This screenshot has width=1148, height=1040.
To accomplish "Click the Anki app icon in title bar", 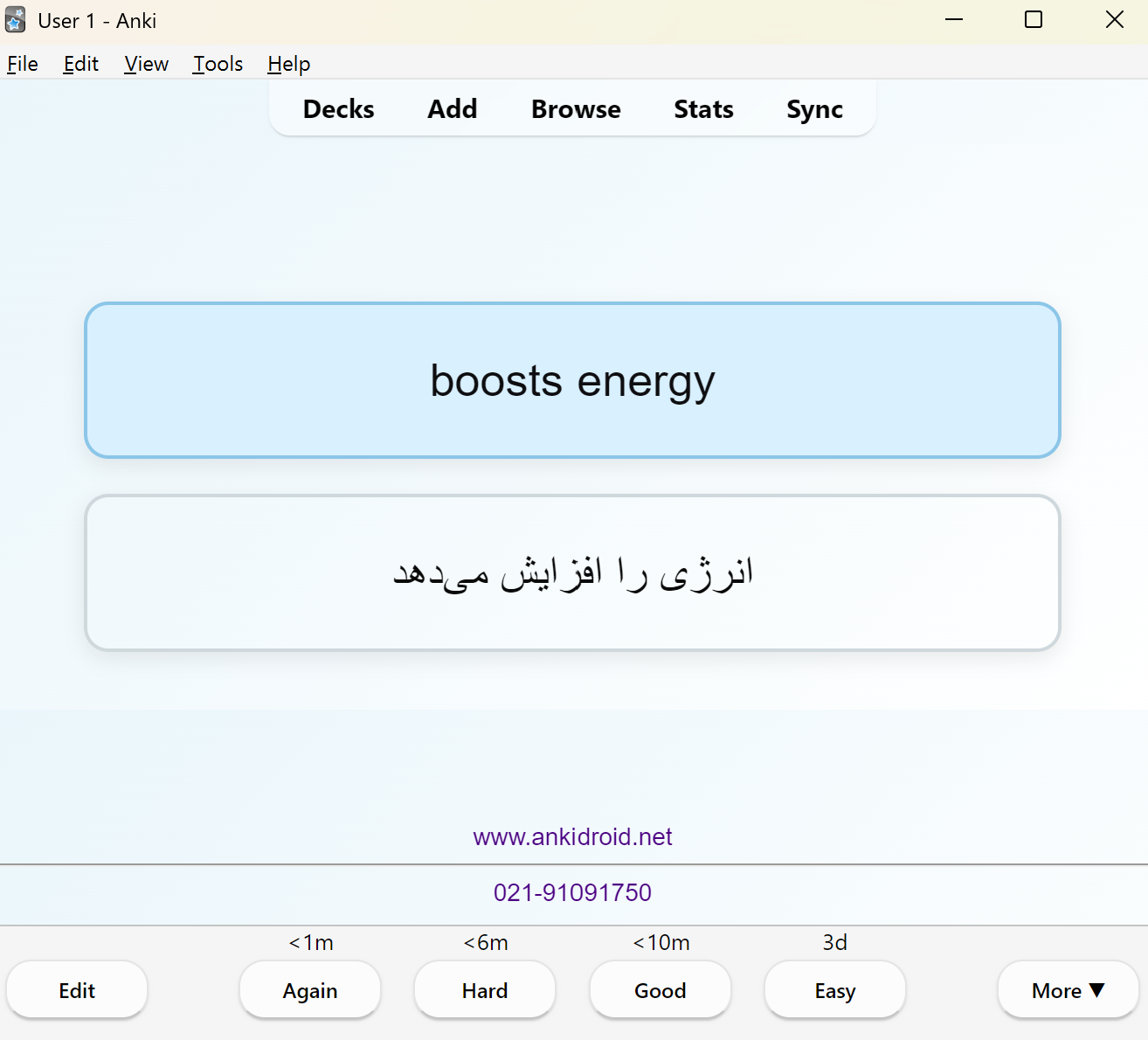I will tap(16, 20).
